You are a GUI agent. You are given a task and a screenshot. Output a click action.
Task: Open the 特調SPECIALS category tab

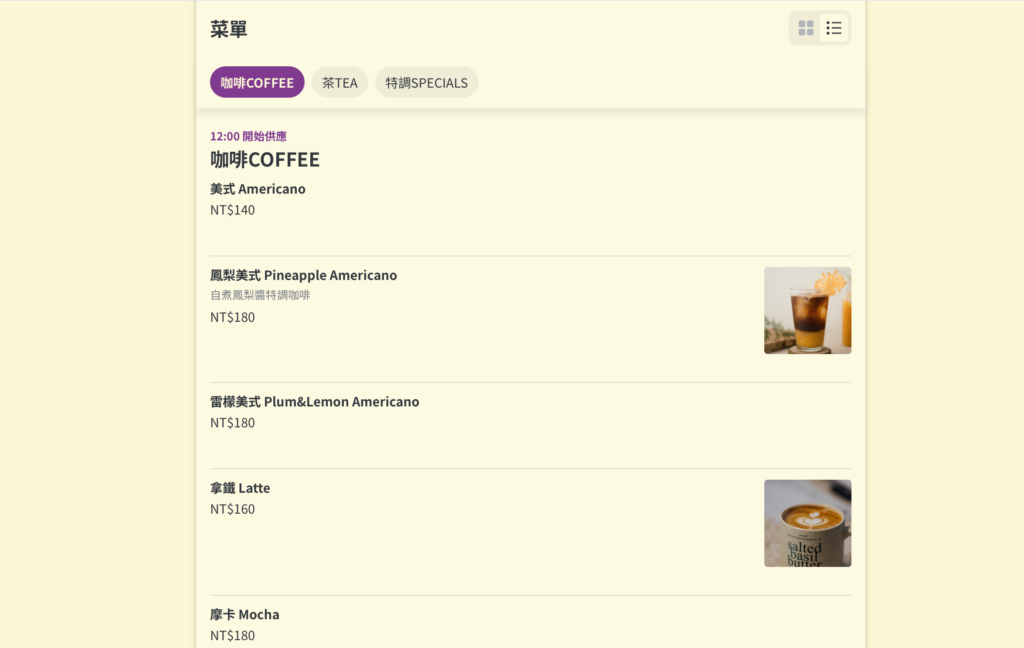[x=426, y=82]
